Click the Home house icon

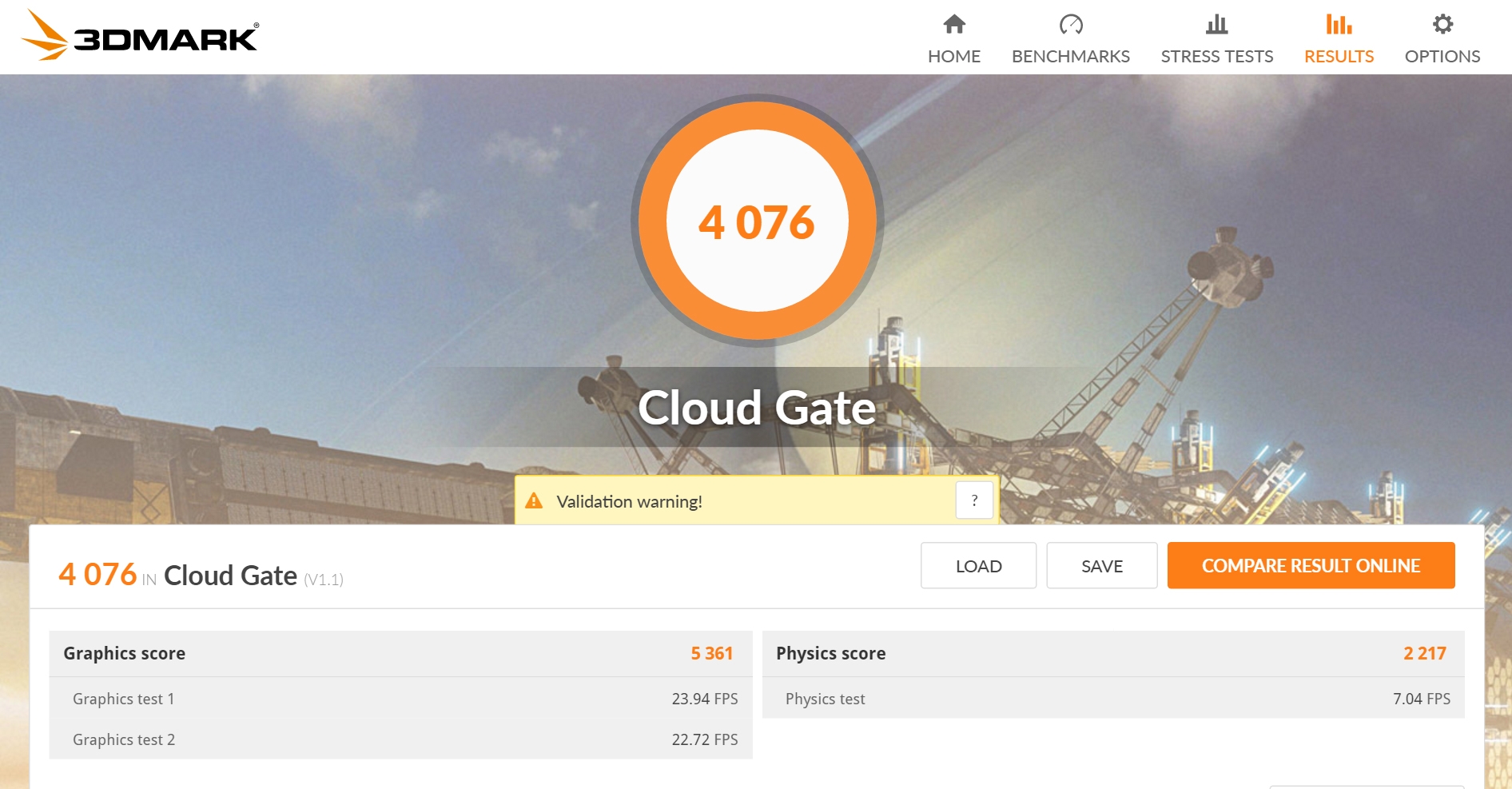pyautogui.click(x=954, y=25)
